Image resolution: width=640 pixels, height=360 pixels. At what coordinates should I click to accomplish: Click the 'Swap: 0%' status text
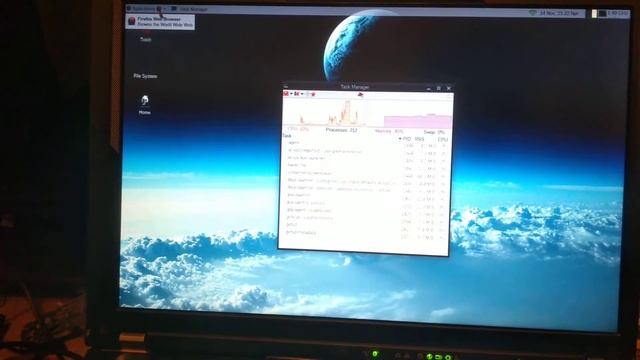click(x=433, y=132)
